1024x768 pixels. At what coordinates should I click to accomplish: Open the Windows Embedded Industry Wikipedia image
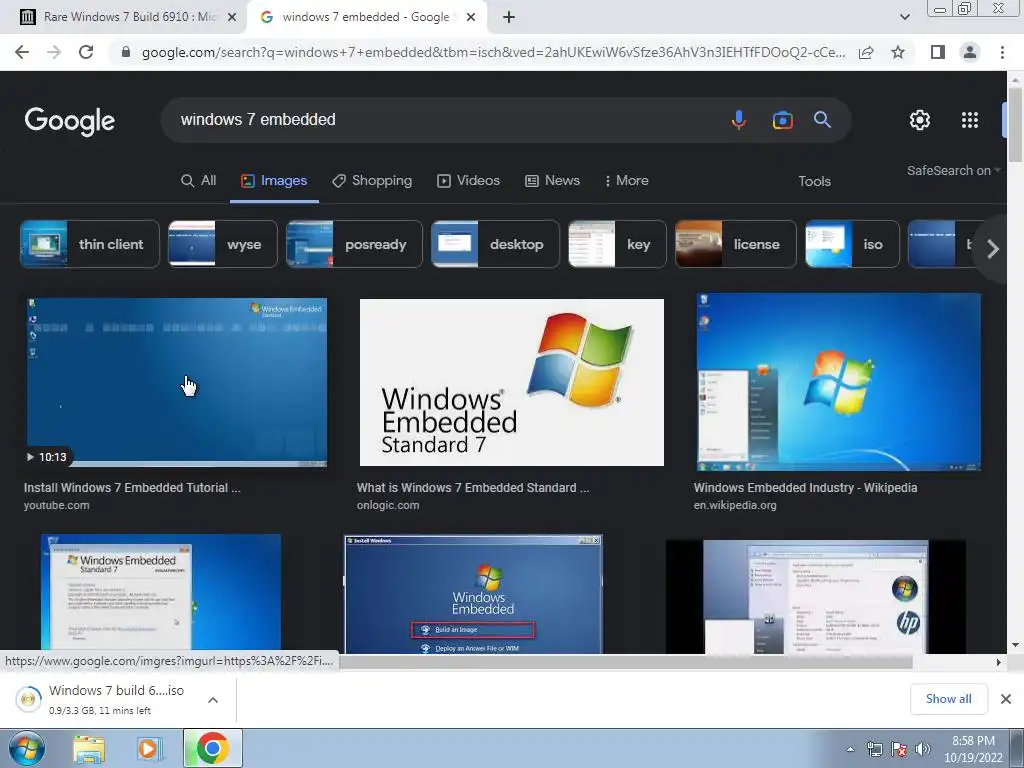839,382
